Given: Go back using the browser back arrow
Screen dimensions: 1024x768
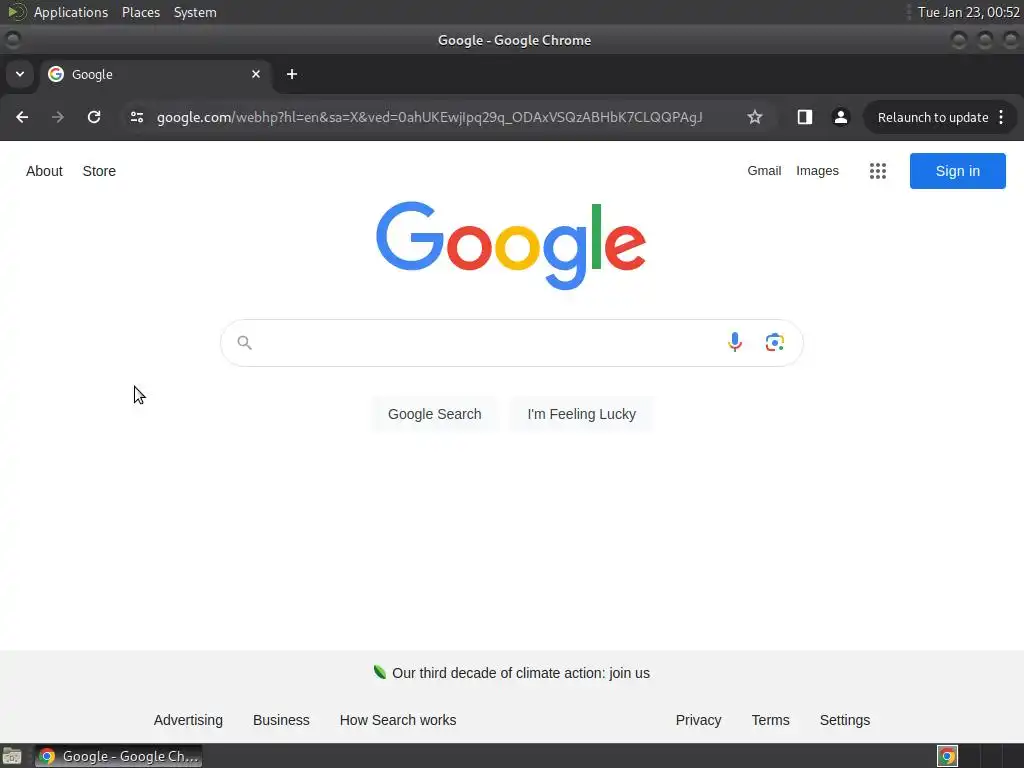Looking at the screenshot, I should click(x=22, y=117).
